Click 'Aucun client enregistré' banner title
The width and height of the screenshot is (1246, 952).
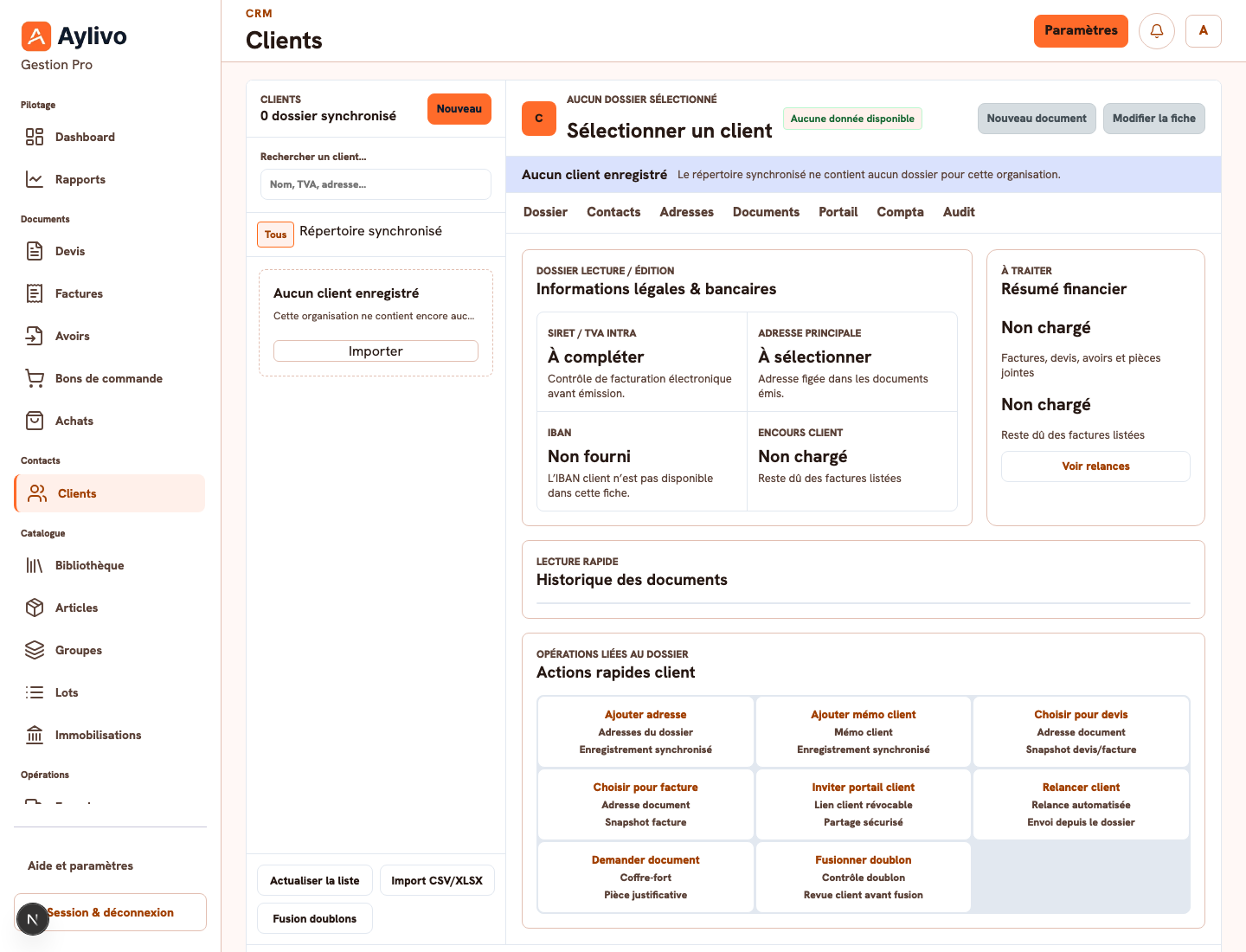click(594, 175)
